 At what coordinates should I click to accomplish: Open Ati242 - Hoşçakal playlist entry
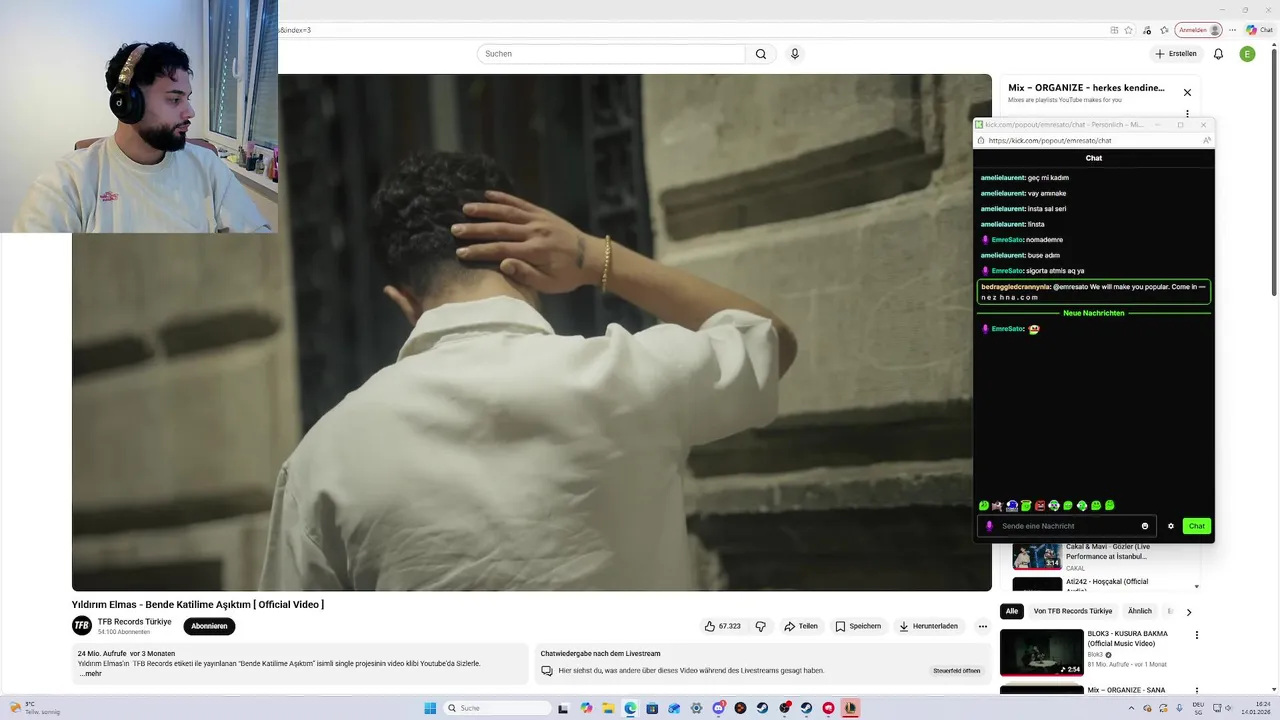click(1105, 584)
